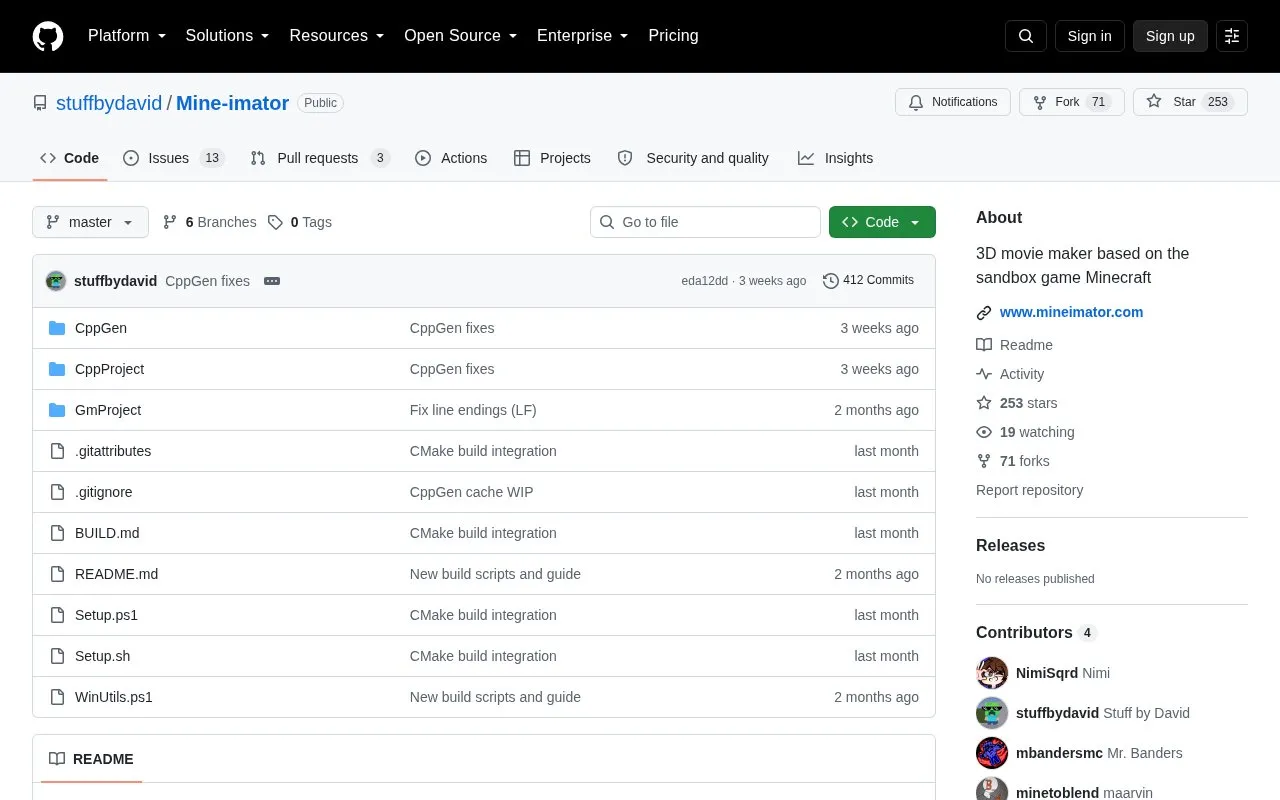Switch to the Pull requests tab
This screenshot has width=1280, height=800.
pyautogui.click(x=319, y=158)
